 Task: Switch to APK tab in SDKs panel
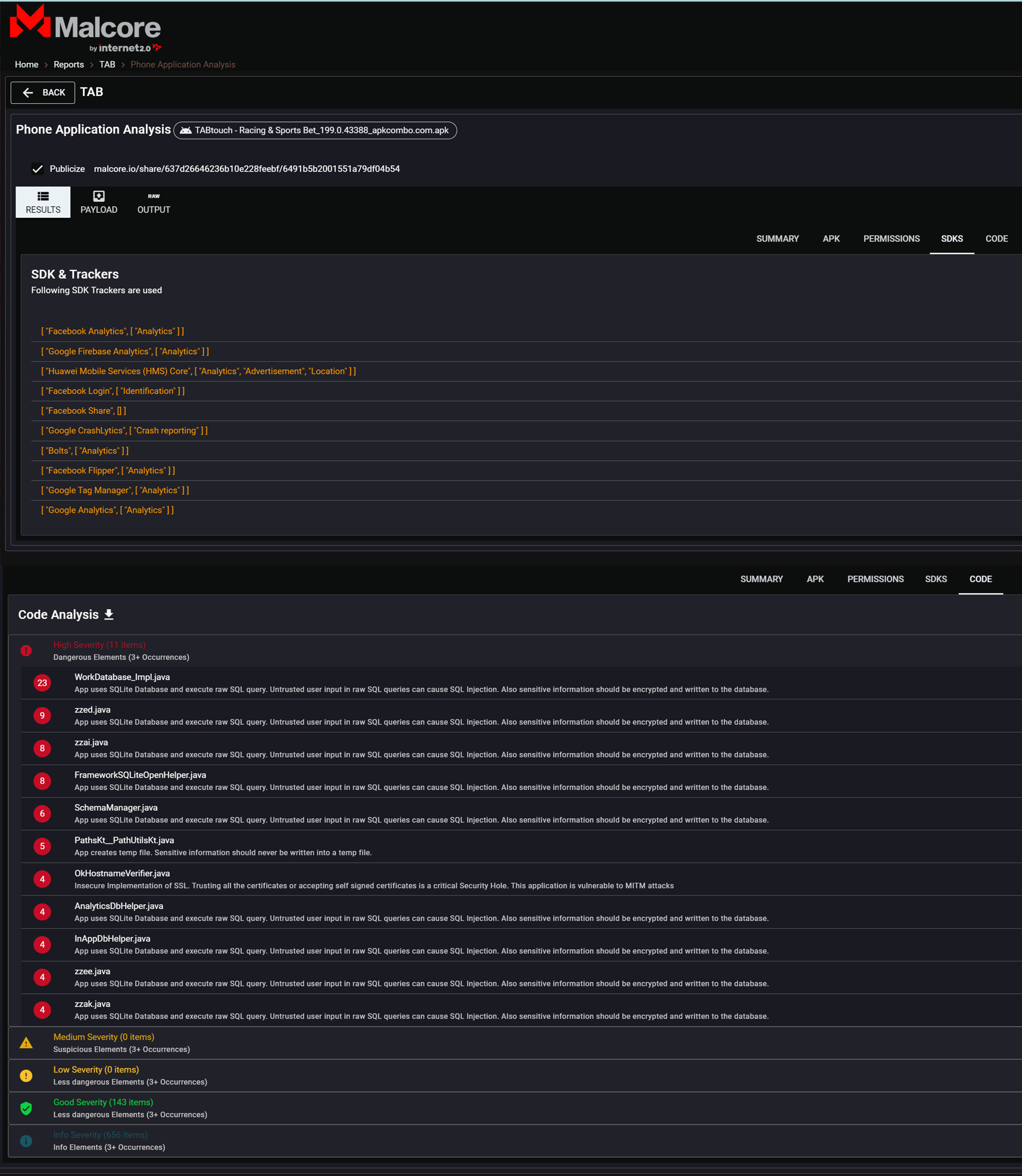click(x=831, y=238)
